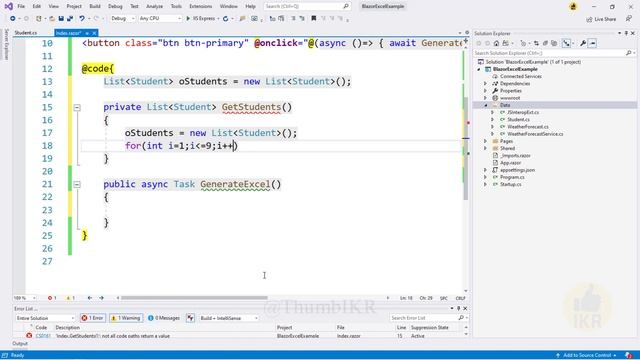Screen dimensions: 640x360
Task: Select WeatherForecastService.cs file
Action: (535, 134)
